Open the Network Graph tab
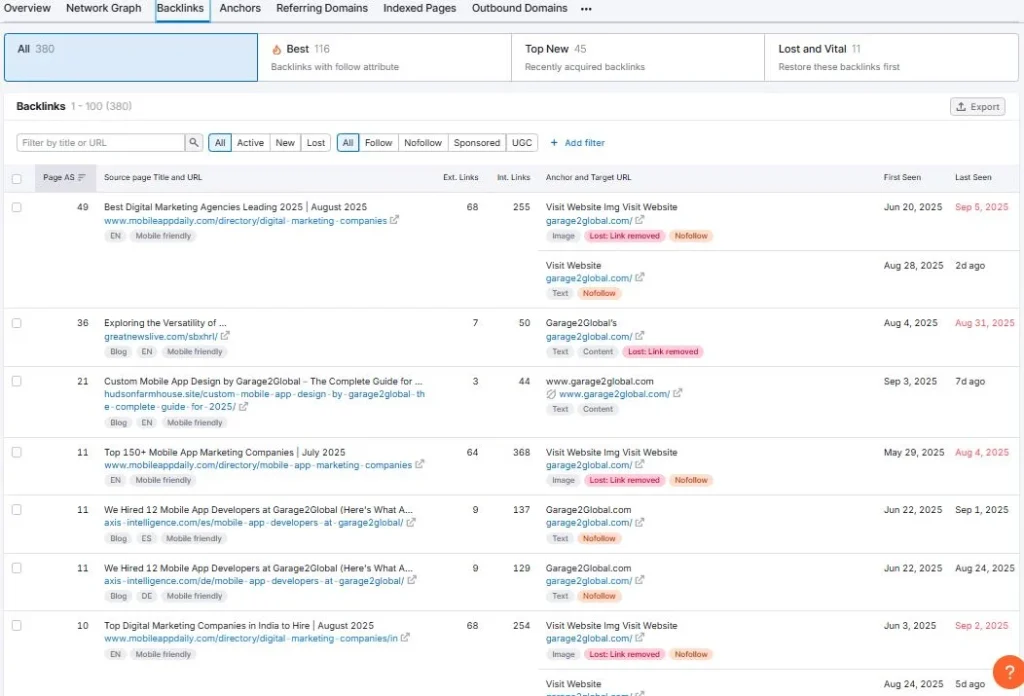This screenshot has height=696, width=1024. coord(103,8)
